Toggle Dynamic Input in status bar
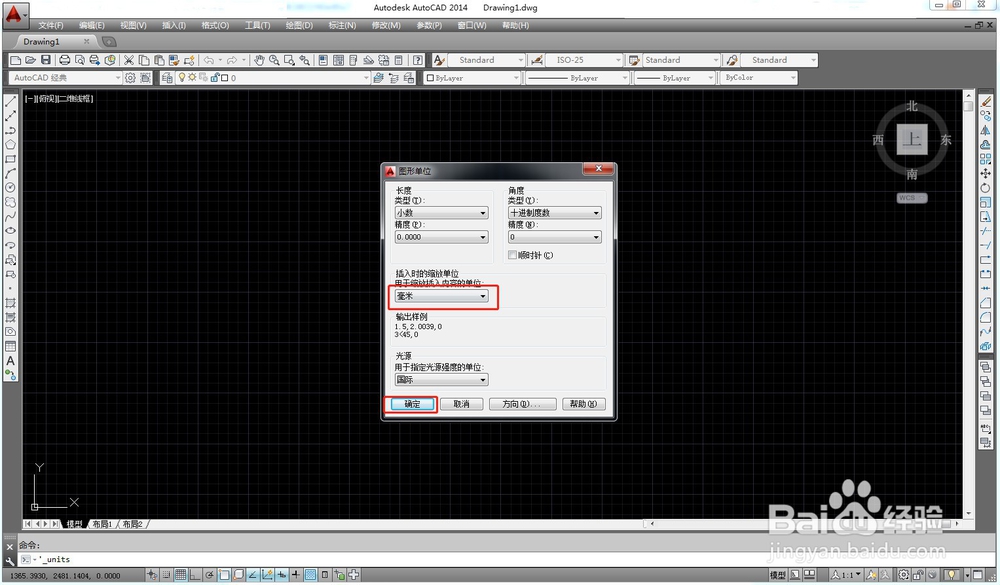 (x=281, y=575)
